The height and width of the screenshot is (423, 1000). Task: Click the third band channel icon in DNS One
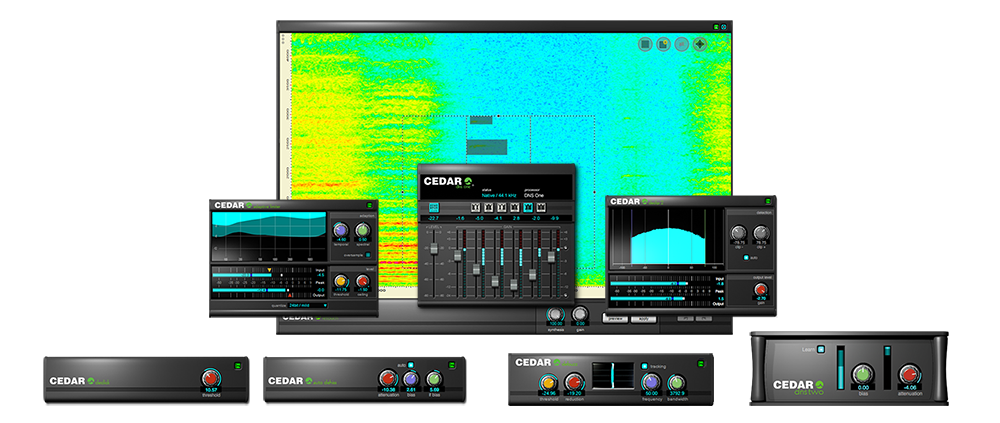[502, 207]
